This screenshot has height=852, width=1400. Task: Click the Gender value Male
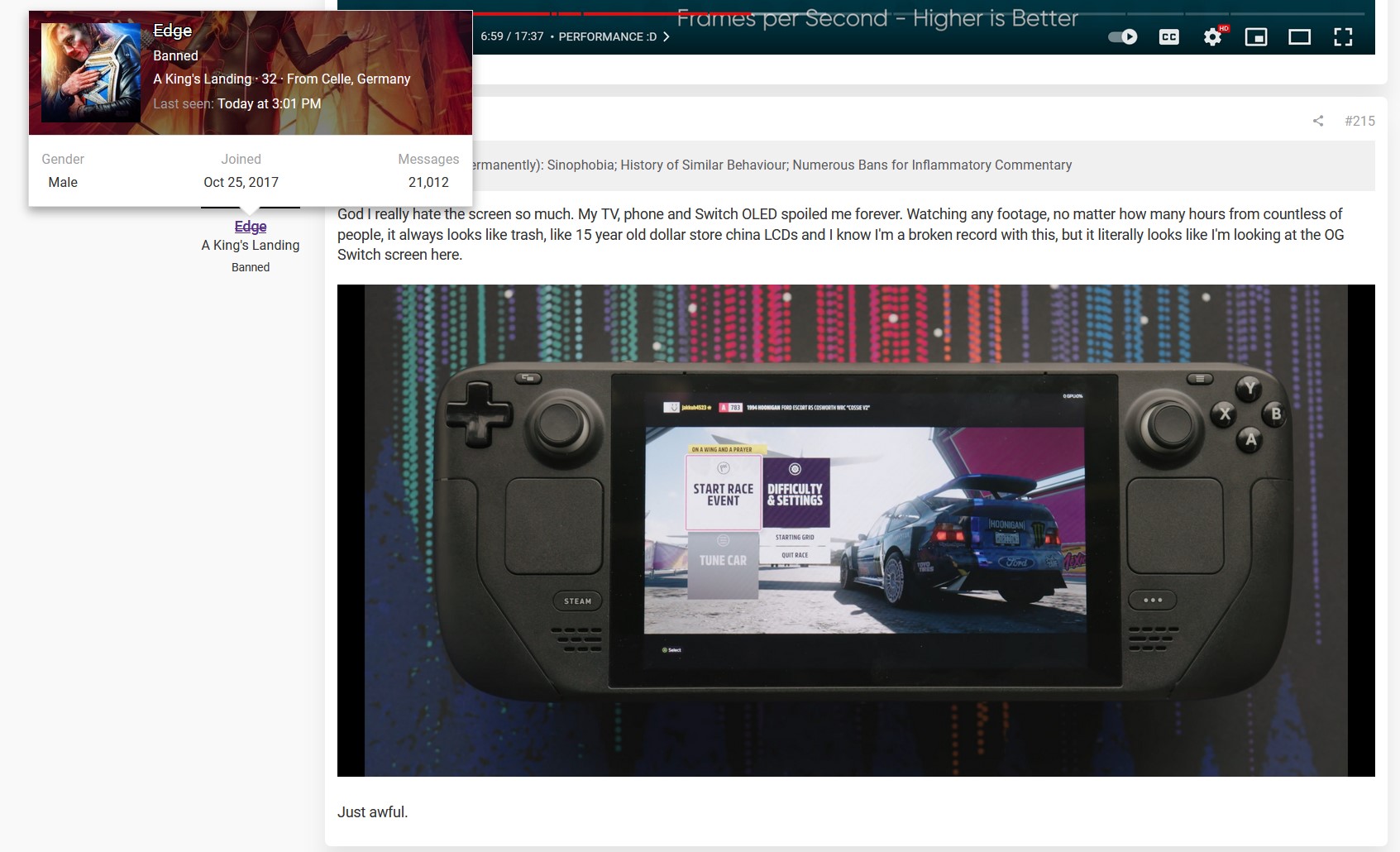click(x=63, y=182)
